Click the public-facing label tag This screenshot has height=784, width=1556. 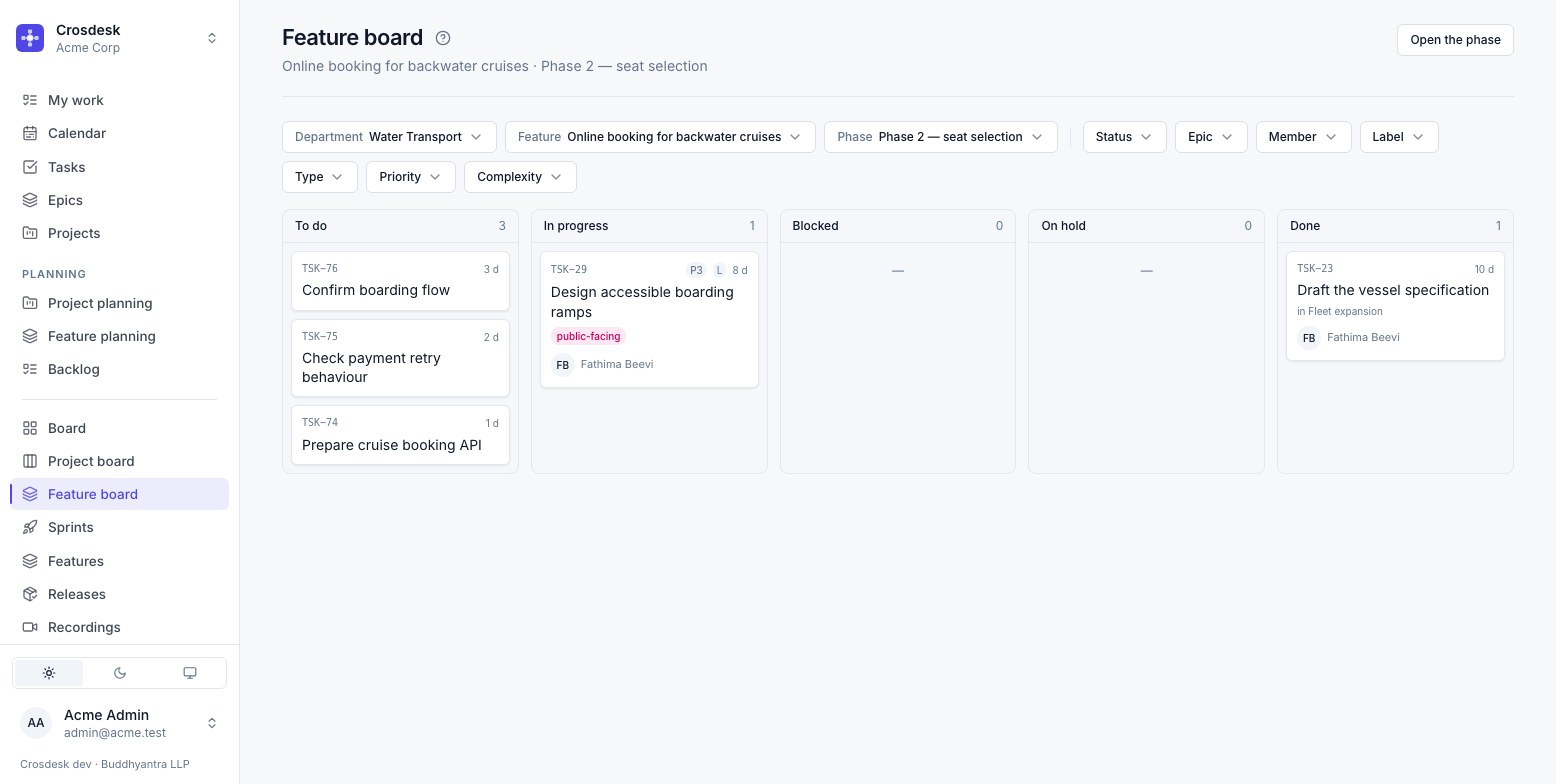point(588,337)
